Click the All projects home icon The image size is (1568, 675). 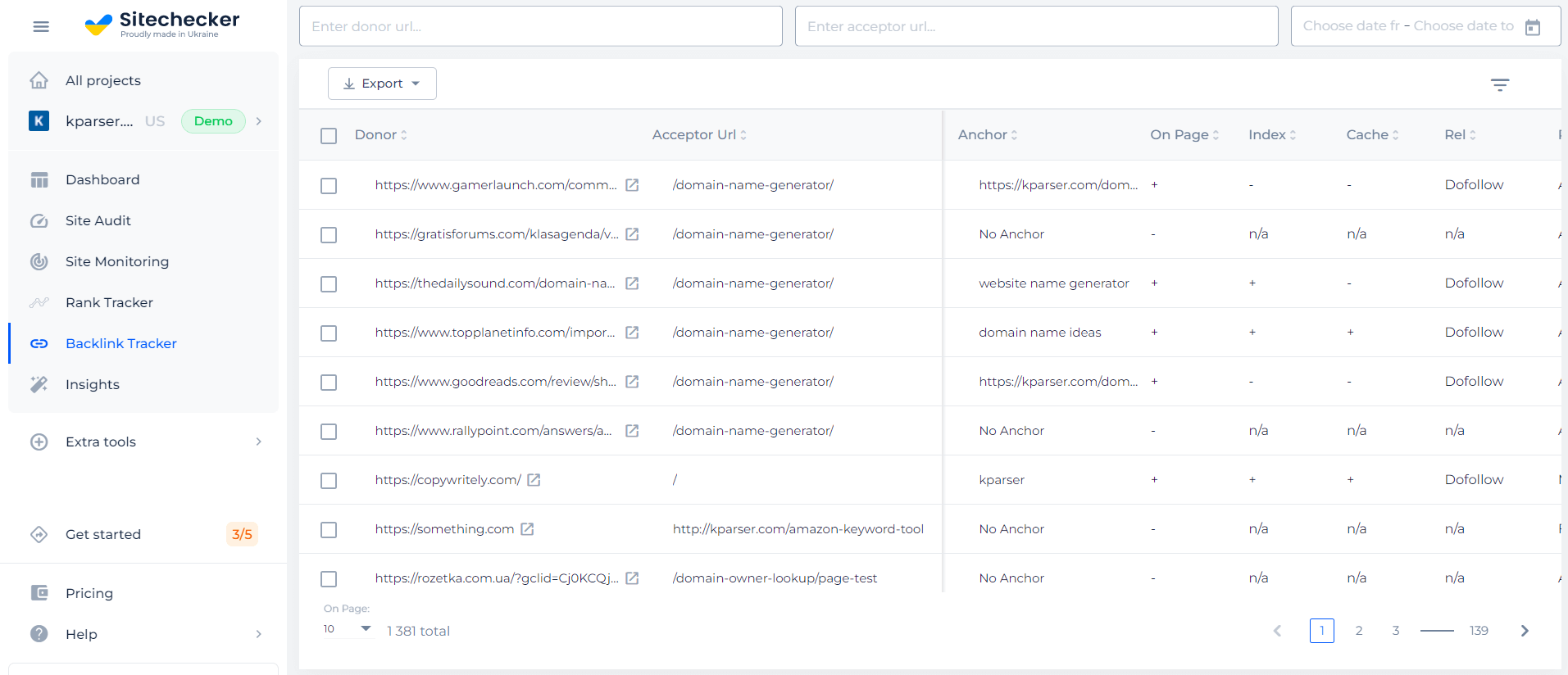pos(39,80)
